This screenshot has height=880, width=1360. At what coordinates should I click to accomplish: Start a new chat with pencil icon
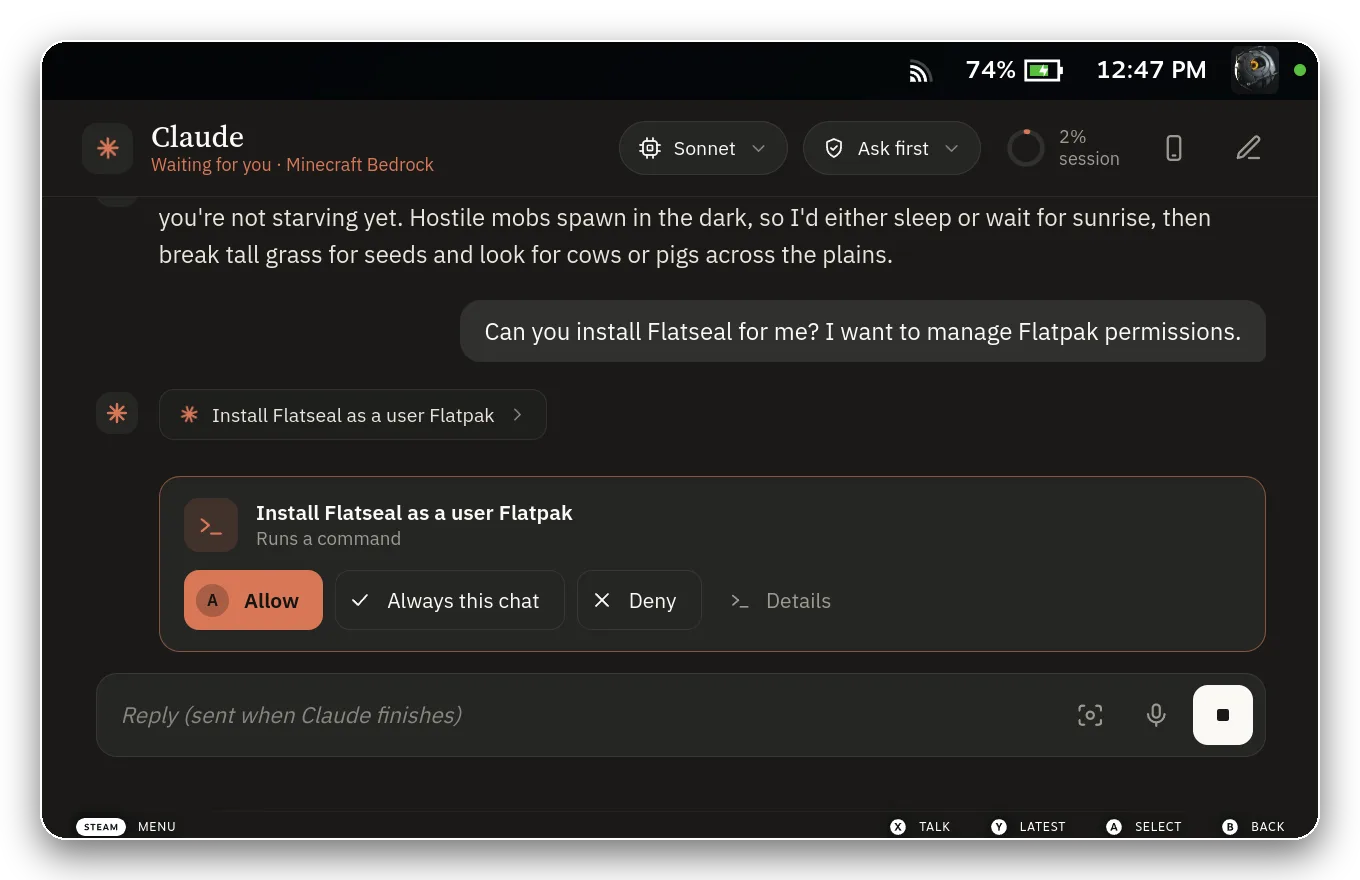(1248, 148)
